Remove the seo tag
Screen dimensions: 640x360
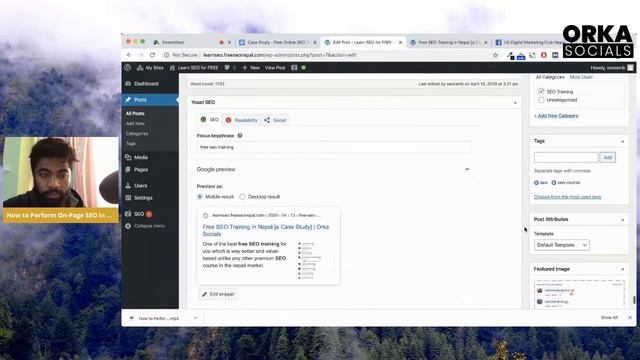[536, 183]
